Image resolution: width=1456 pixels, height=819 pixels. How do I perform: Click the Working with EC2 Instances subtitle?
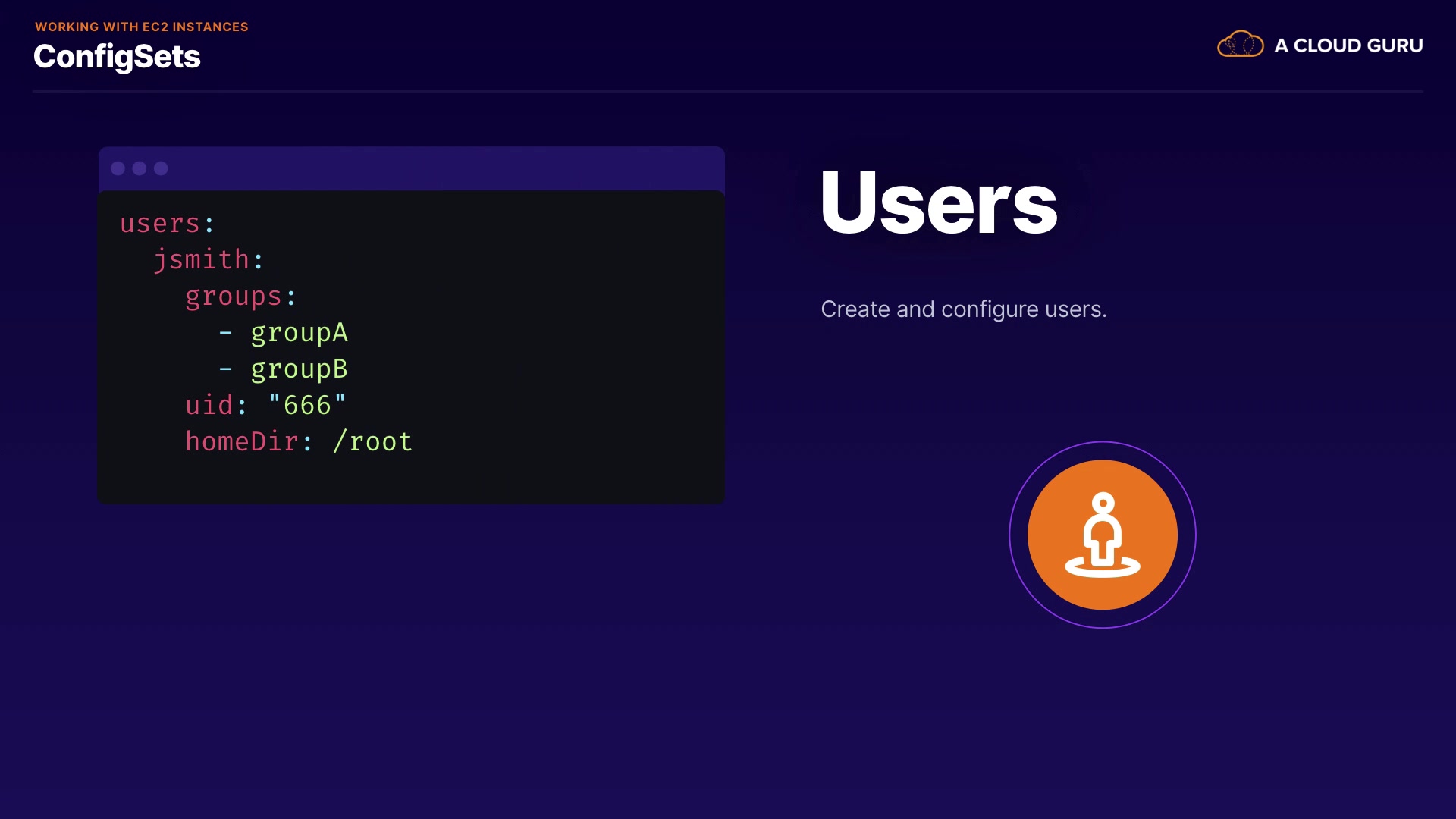[x=142, y=27]
